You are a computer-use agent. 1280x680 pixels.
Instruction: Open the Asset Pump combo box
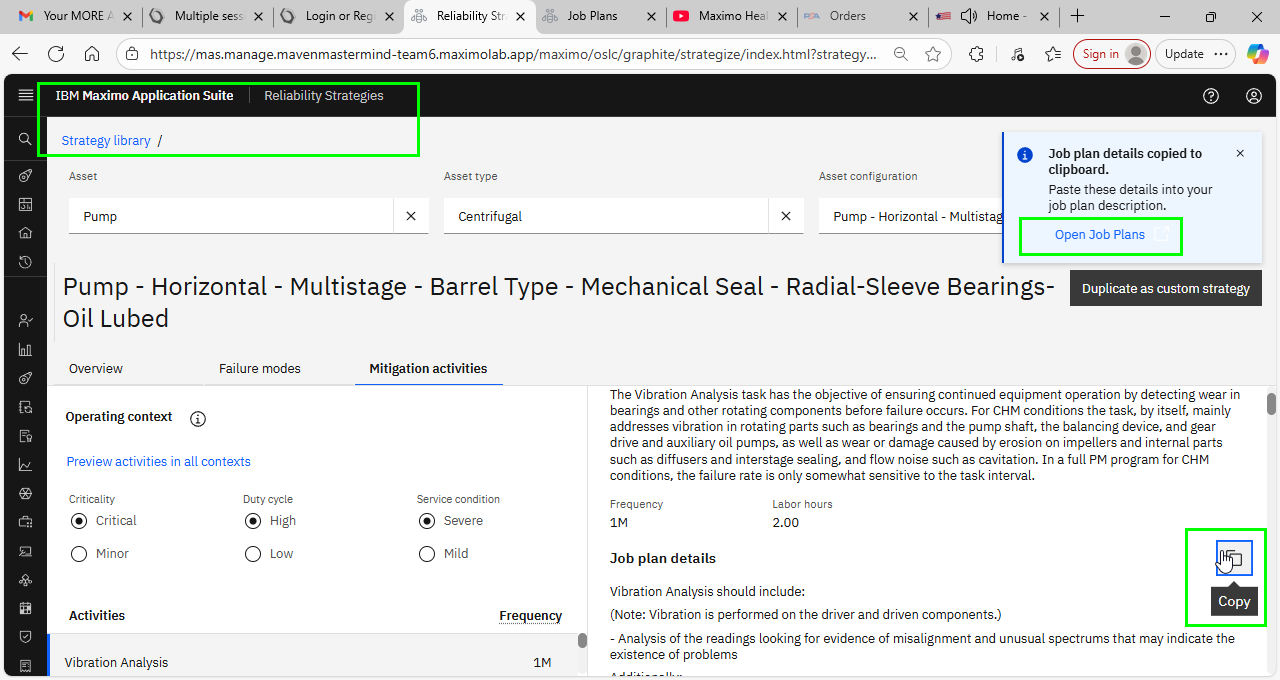pos(230,216)
